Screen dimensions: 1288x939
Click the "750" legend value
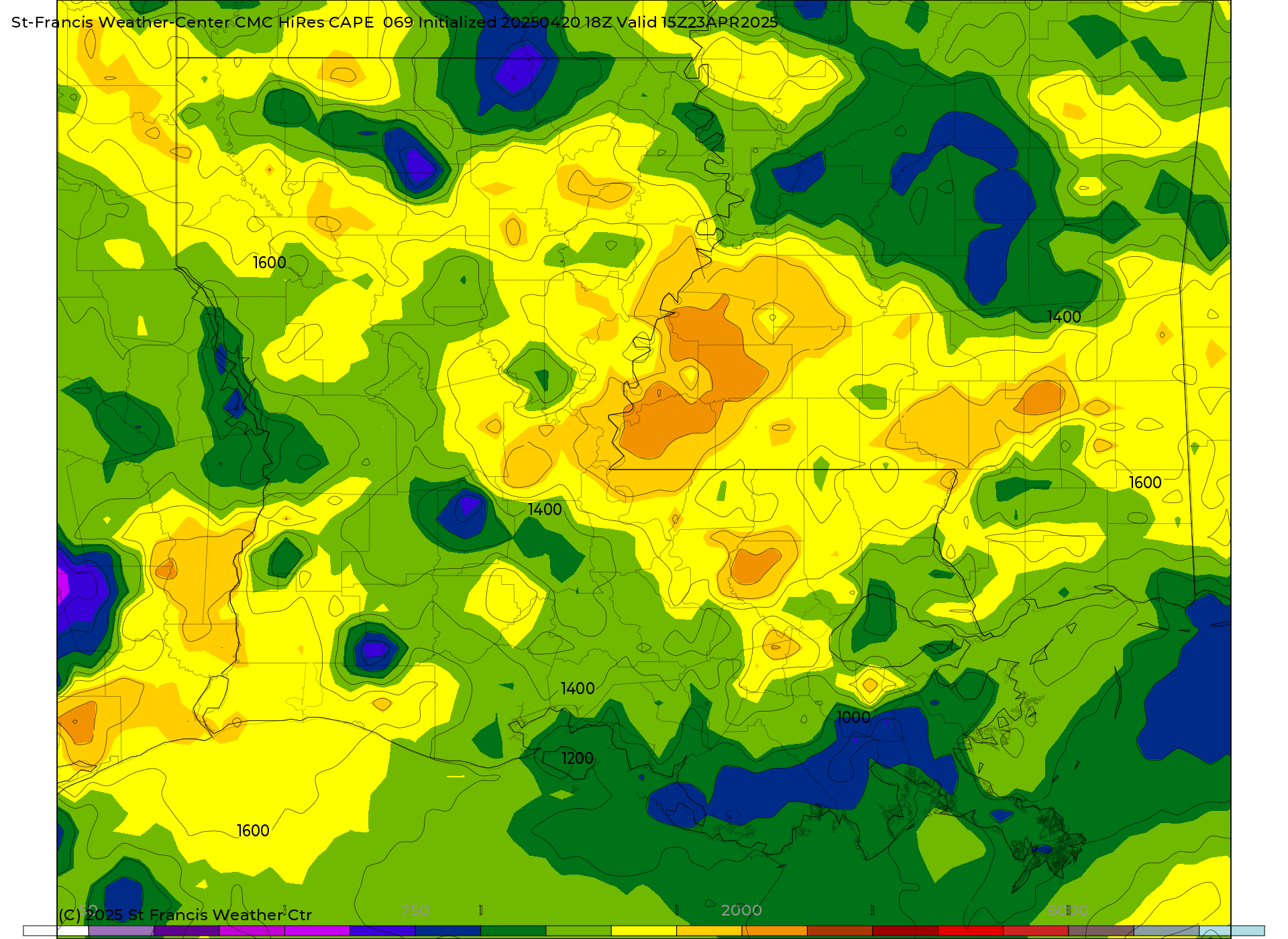point(415,911)
